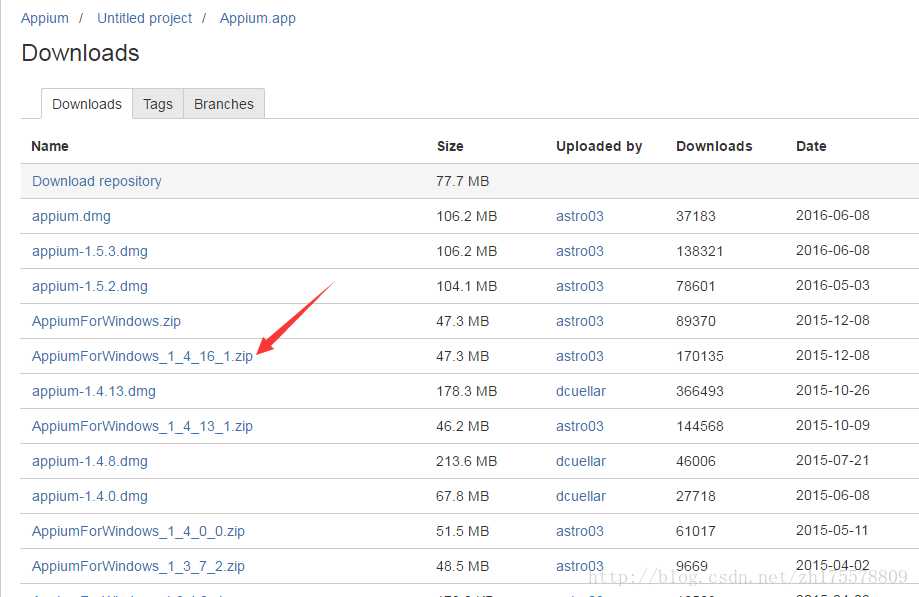Click the 104.1 MB size cell
The height and width of the screenshot is (597, 919).
[467, 286]
